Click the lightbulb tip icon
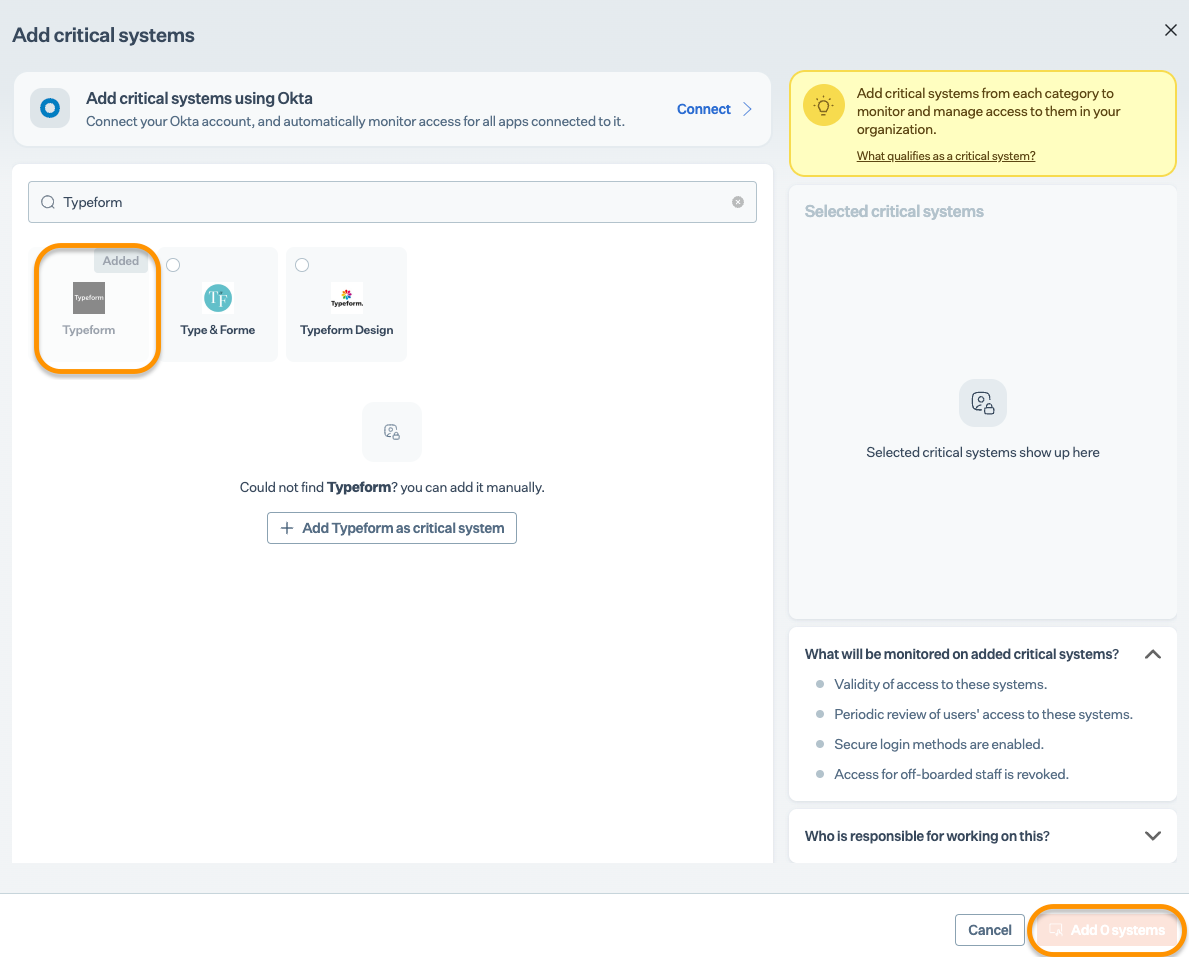Viewport: 1189px width, 957px height. point(824,105)
